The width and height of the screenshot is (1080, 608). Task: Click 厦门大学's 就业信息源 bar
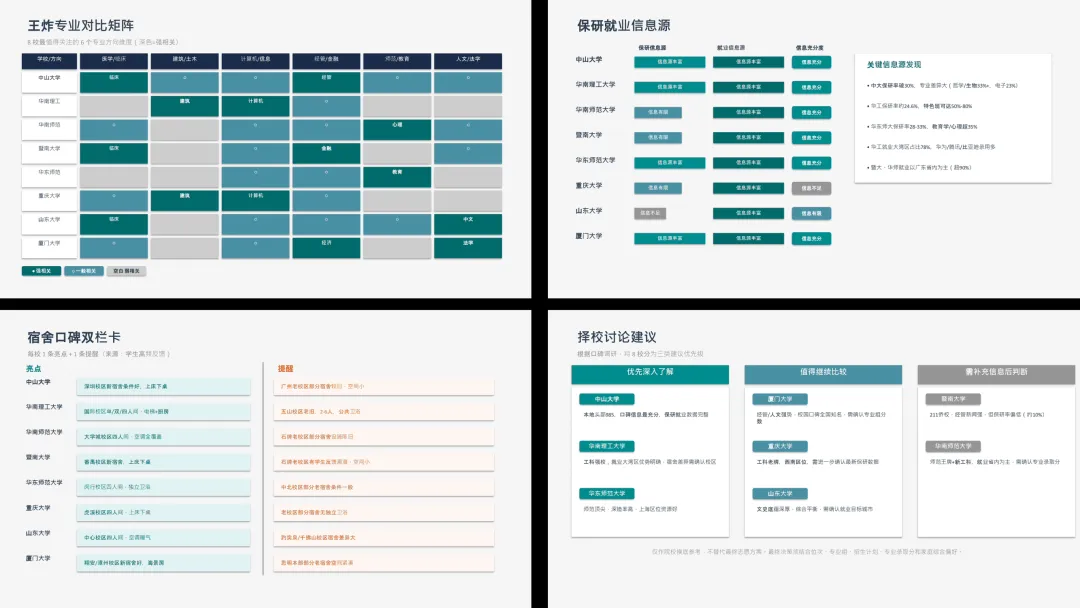748,238
